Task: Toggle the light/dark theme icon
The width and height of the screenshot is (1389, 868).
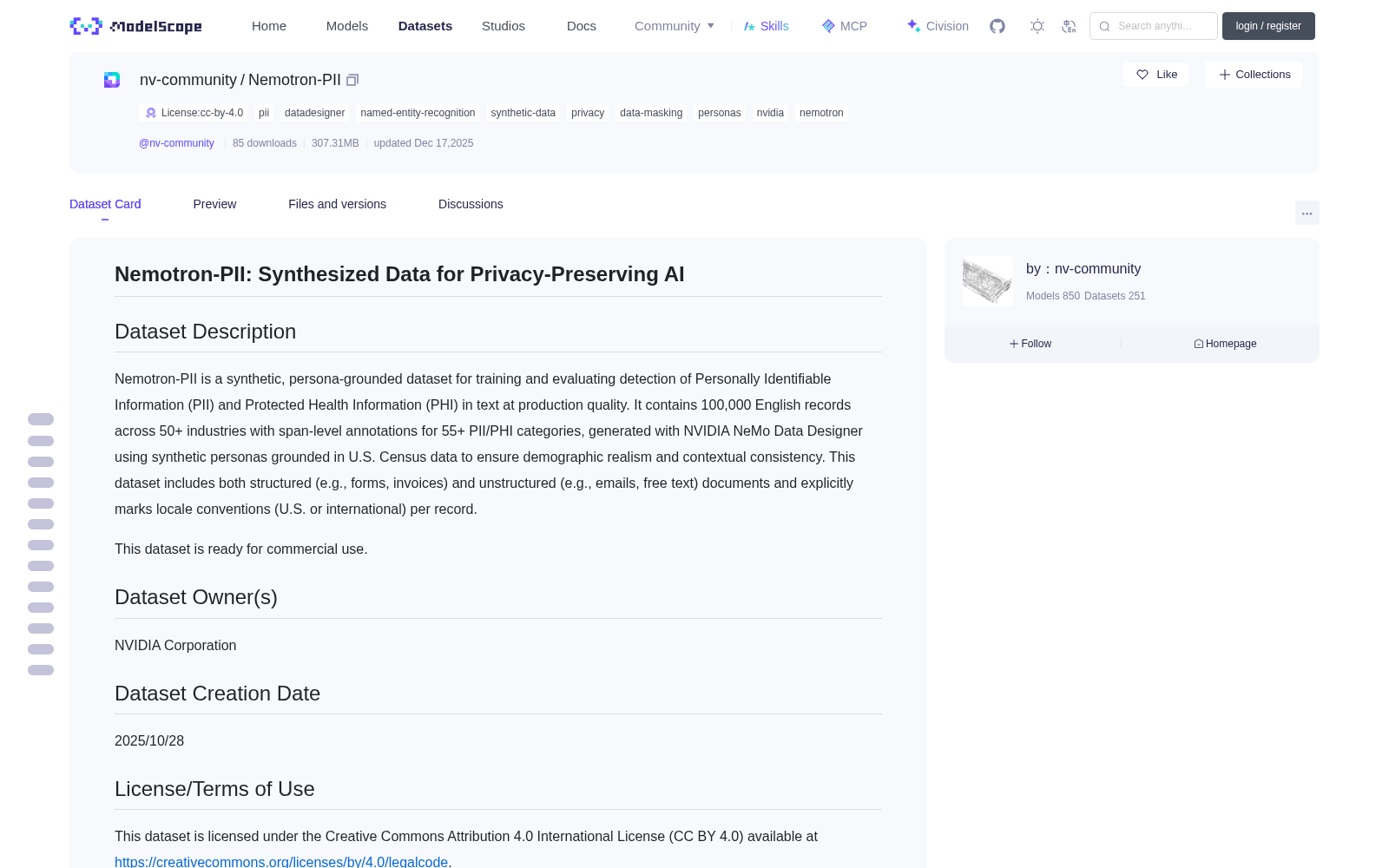Action: click(x=1037, y=26)
